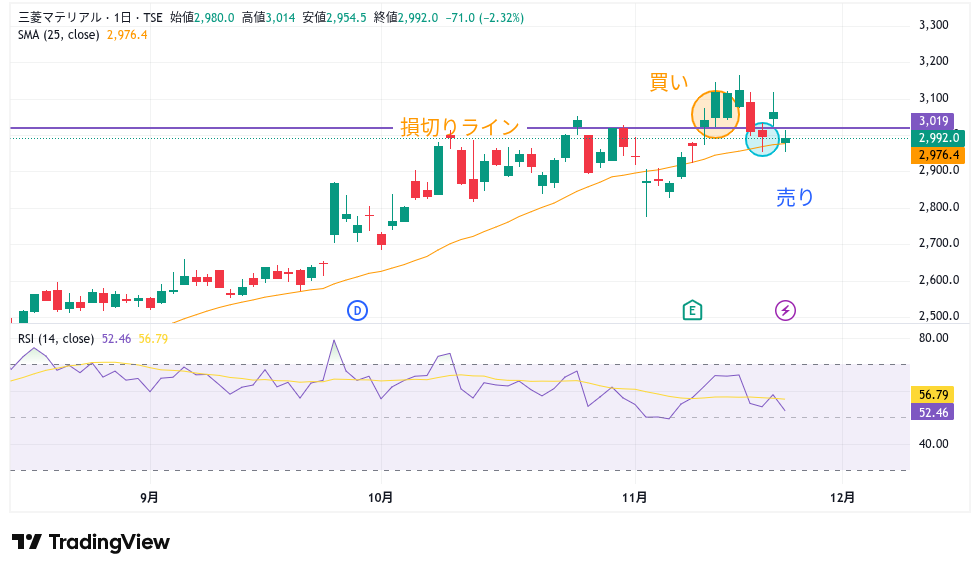Click the 10月 label on time axis

click(x=381, y=496)
